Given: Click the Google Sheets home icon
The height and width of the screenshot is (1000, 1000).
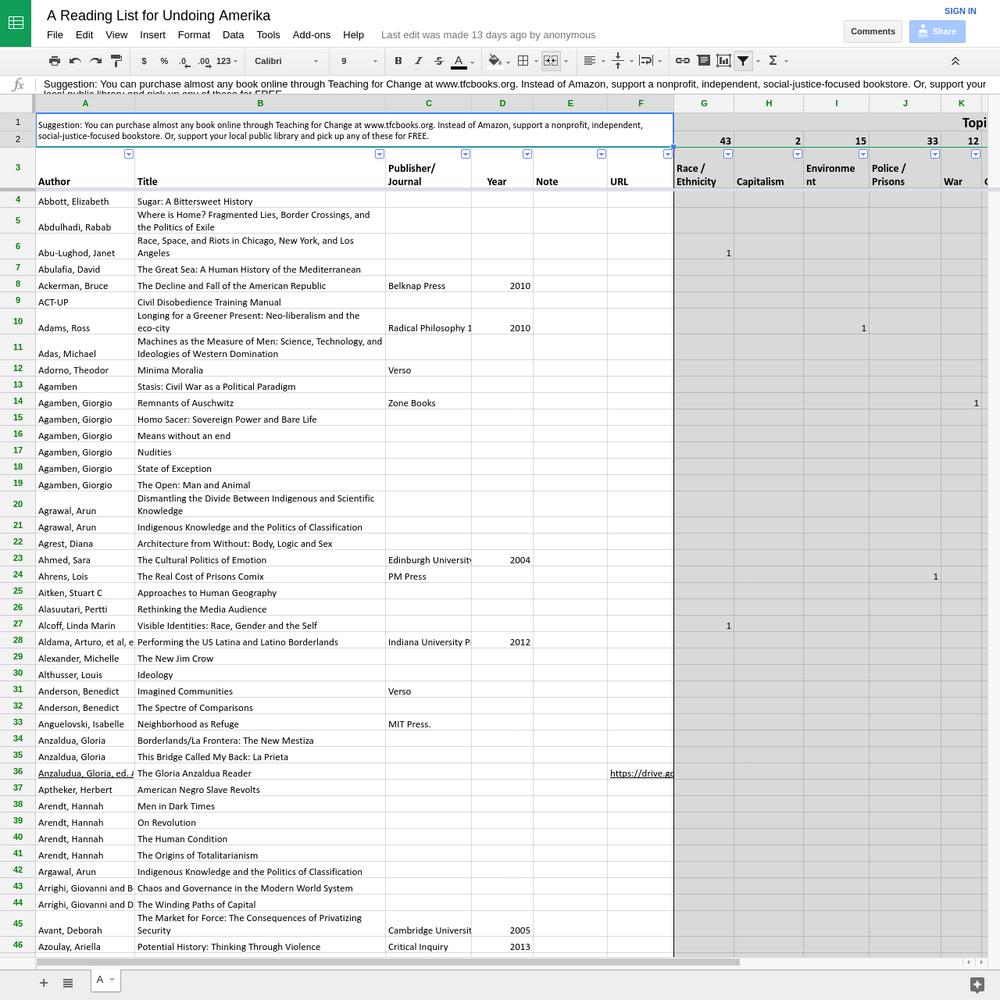Looking at the screenshot, I should tap(15, 23).
